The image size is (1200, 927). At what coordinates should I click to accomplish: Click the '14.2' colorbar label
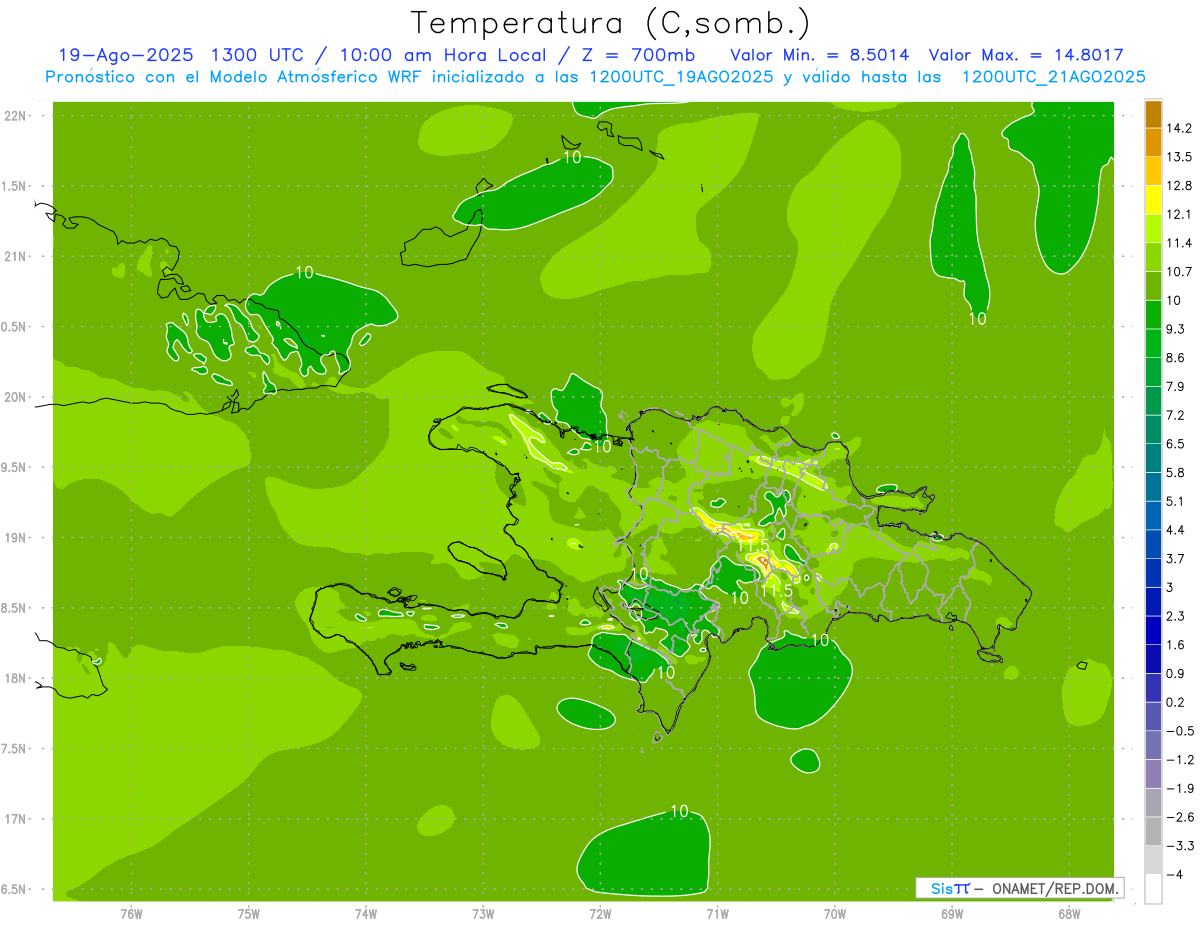[x=1179, y=128]
